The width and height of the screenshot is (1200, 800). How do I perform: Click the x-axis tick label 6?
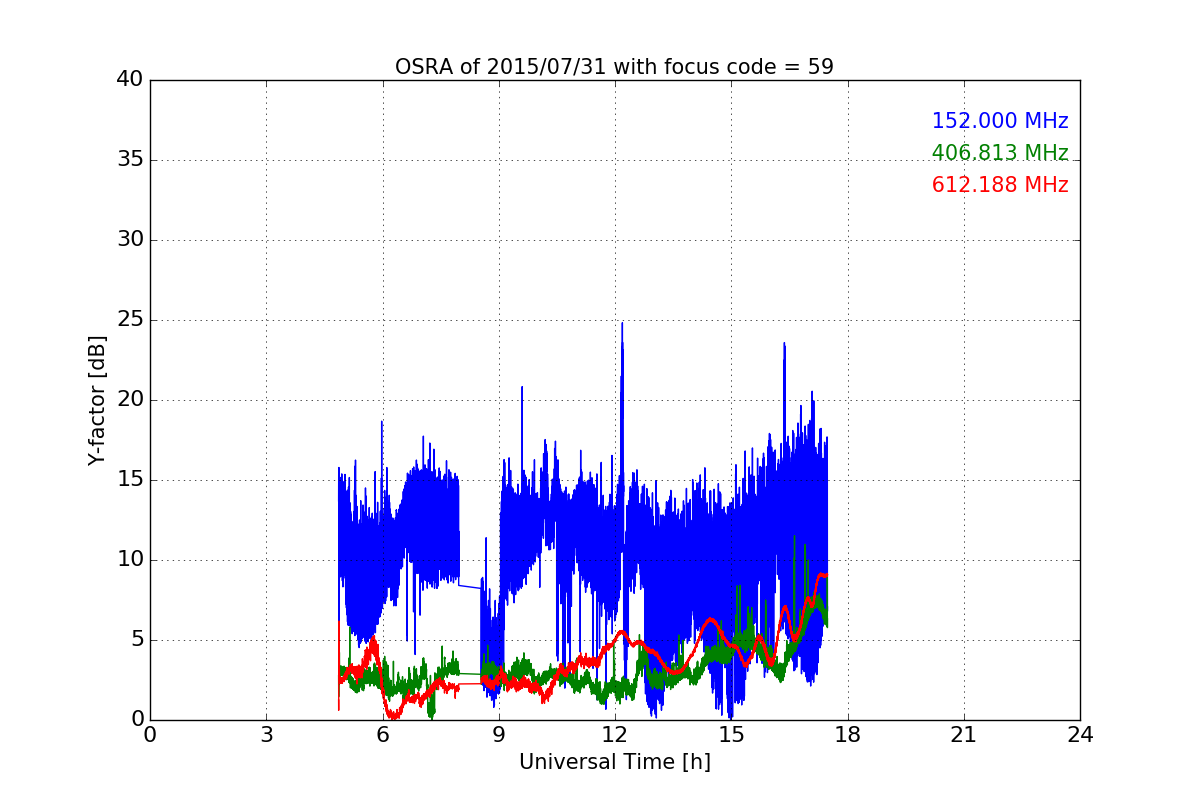[x=382, y=735]
